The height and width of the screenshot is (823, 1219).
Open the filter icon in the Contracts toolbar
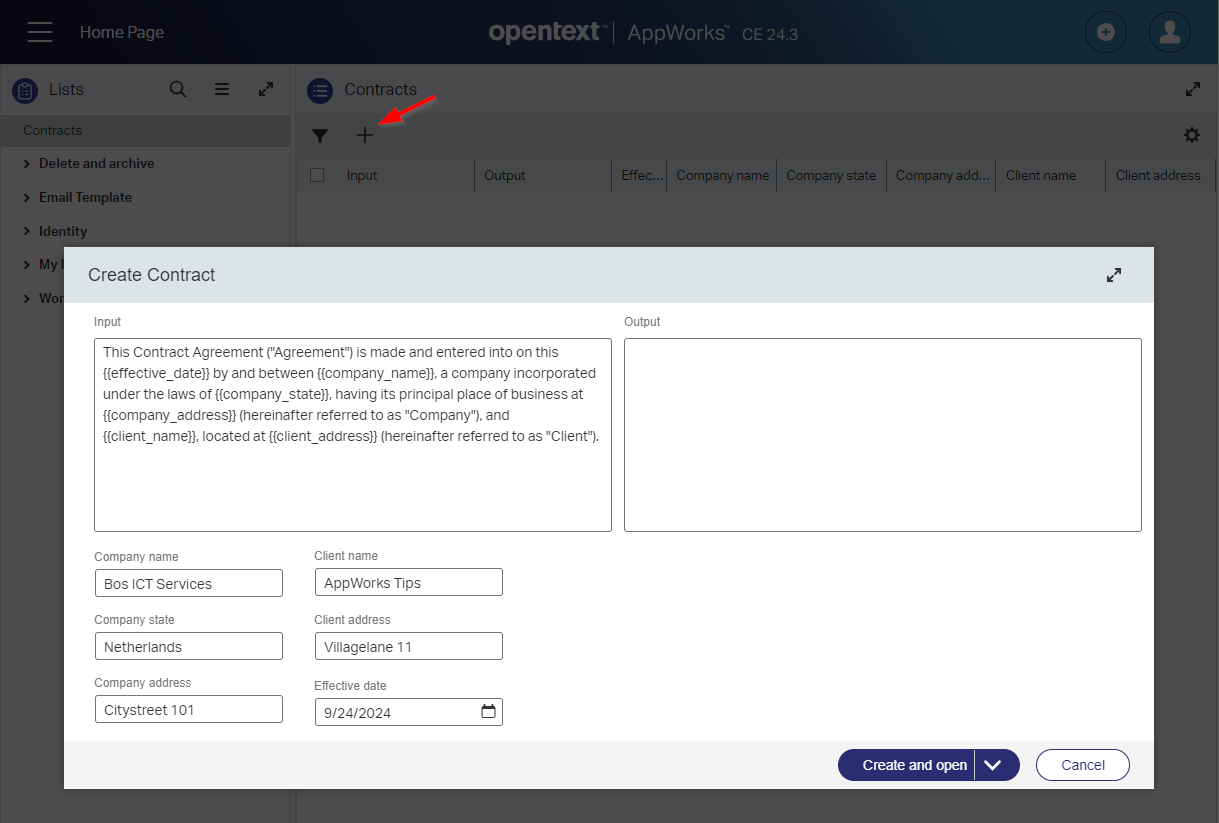[x=320, y=135]
